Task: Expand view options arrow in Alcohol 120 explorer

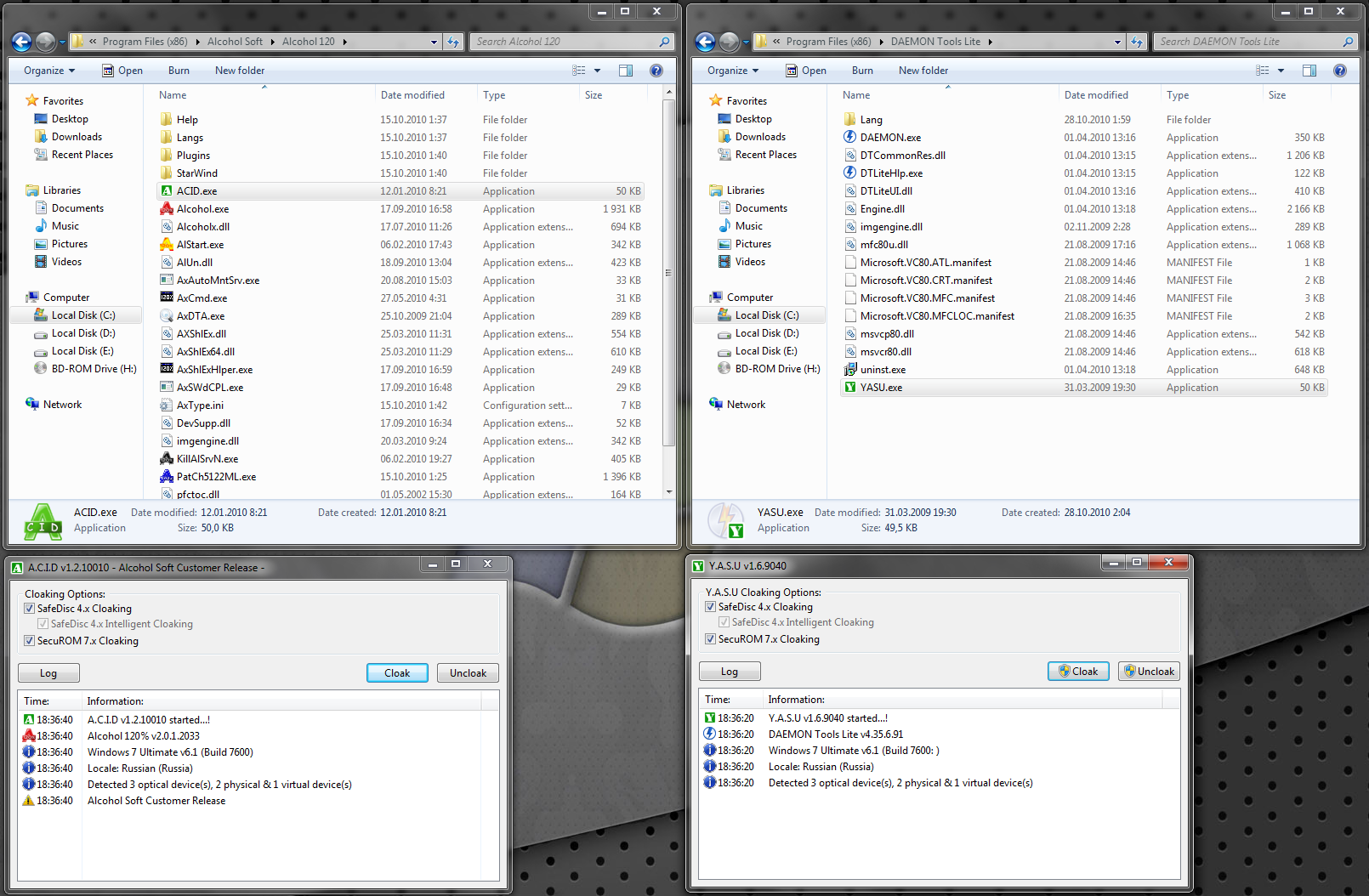Action: tap(597, 71)
